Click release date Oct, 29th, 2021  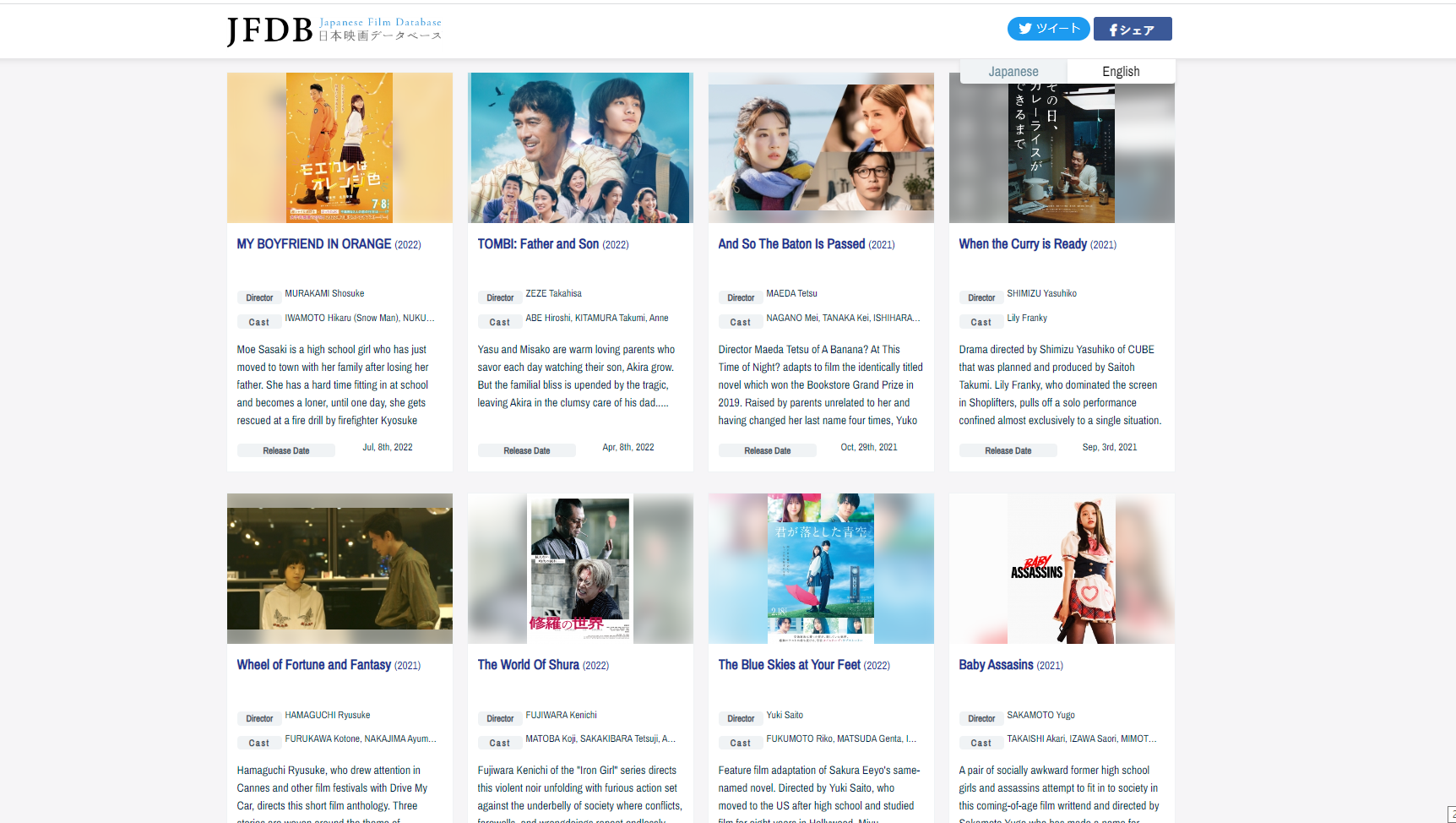click(x=869, y=447)
